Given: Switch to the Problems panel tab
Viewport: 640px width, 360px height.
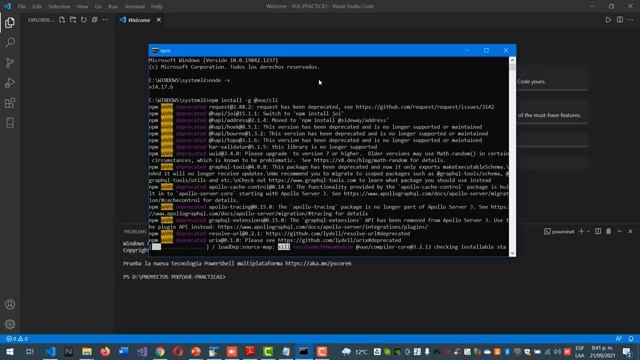Looking at the screenshot, I should tap(135, 231).
